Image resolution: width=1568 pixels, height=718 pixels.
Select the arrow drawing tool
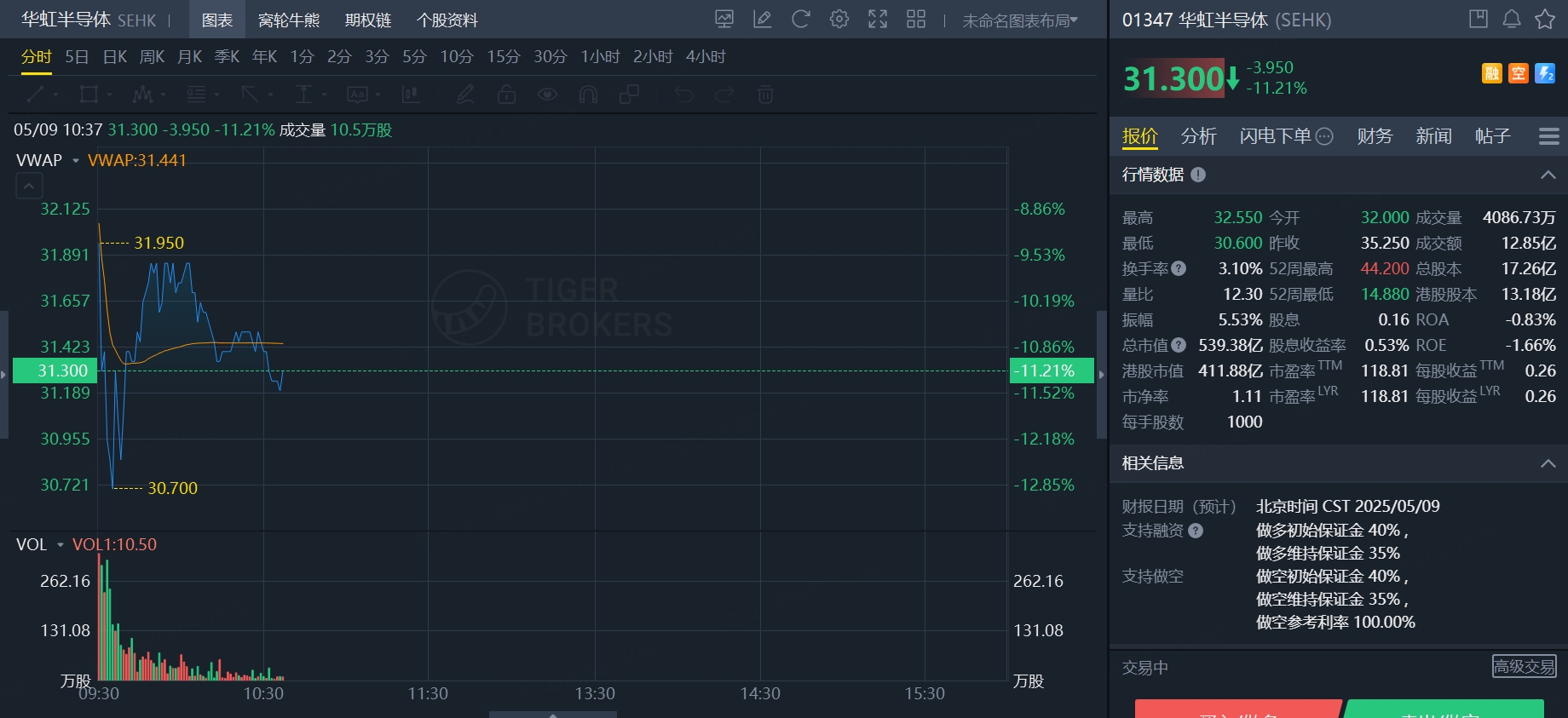click(x=250, y=95)
